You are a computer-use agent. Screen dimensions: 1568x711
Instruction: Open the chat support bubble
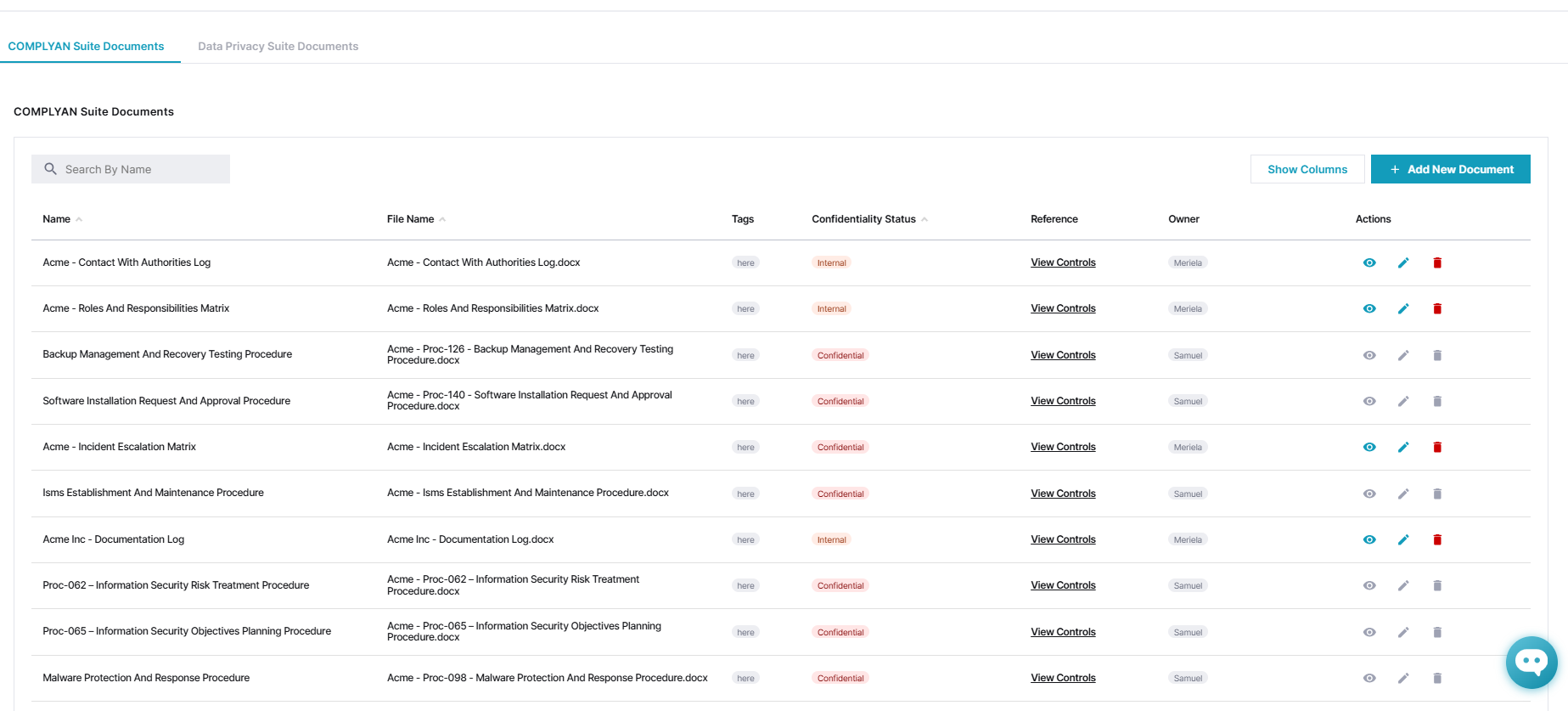[x=1531, y=662]
